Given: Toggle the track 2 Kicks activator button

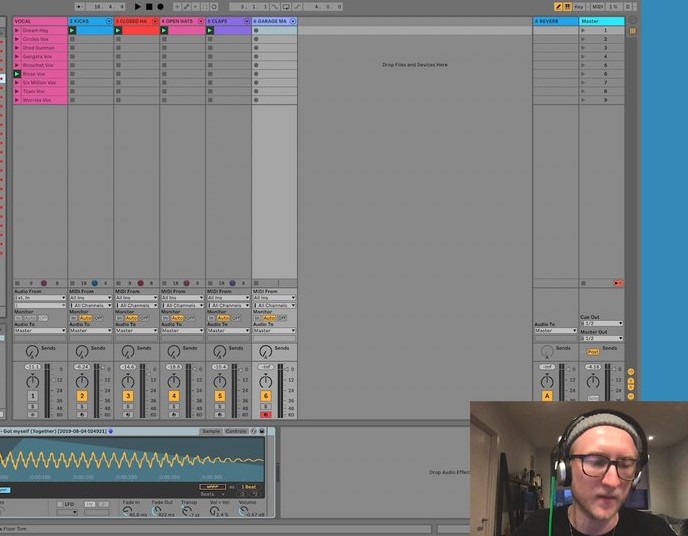Looking at the screenshot, I should (x=82, y=396).
